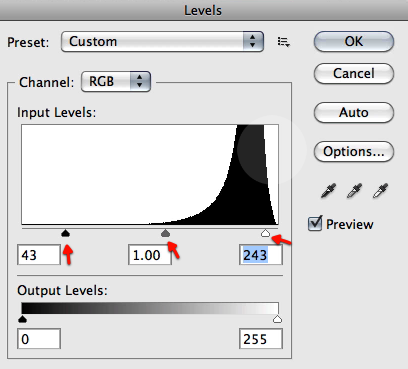408x369 pixels.
Task: Select the gray point eyedropper
Action: click(354, 191)
